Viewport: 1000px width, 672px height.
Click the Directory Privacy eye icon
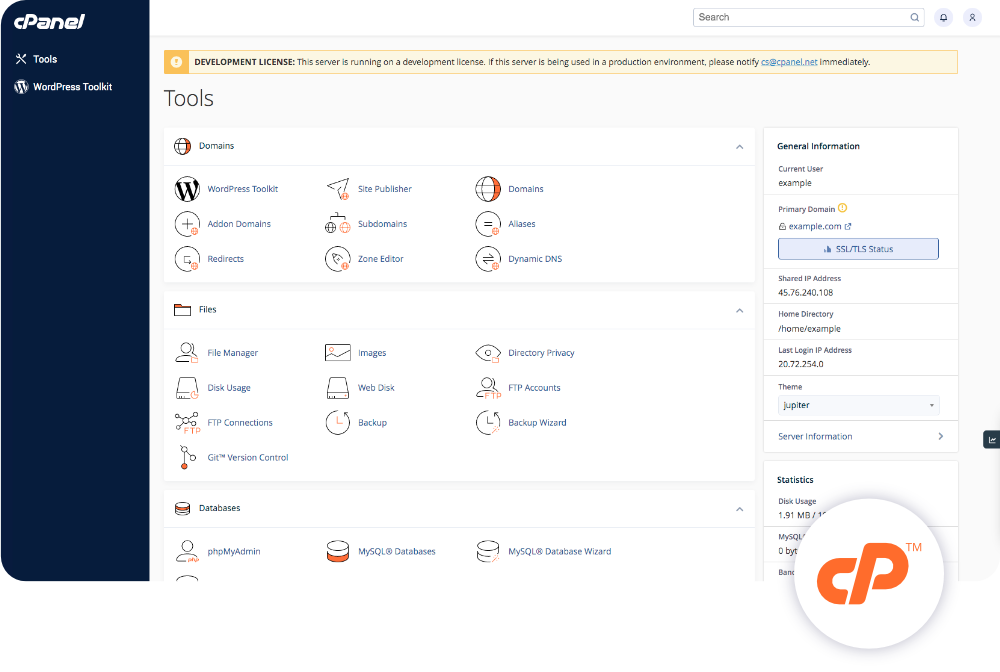coord(488,353)
